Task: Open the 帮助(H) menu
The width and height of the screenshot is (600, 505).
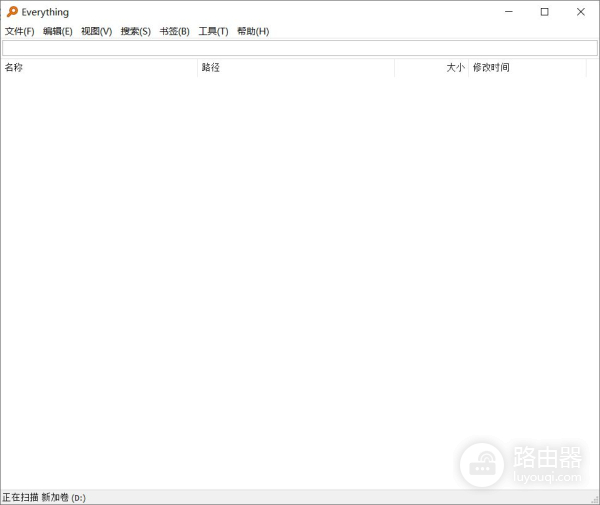Action: [x=253, y=31]
